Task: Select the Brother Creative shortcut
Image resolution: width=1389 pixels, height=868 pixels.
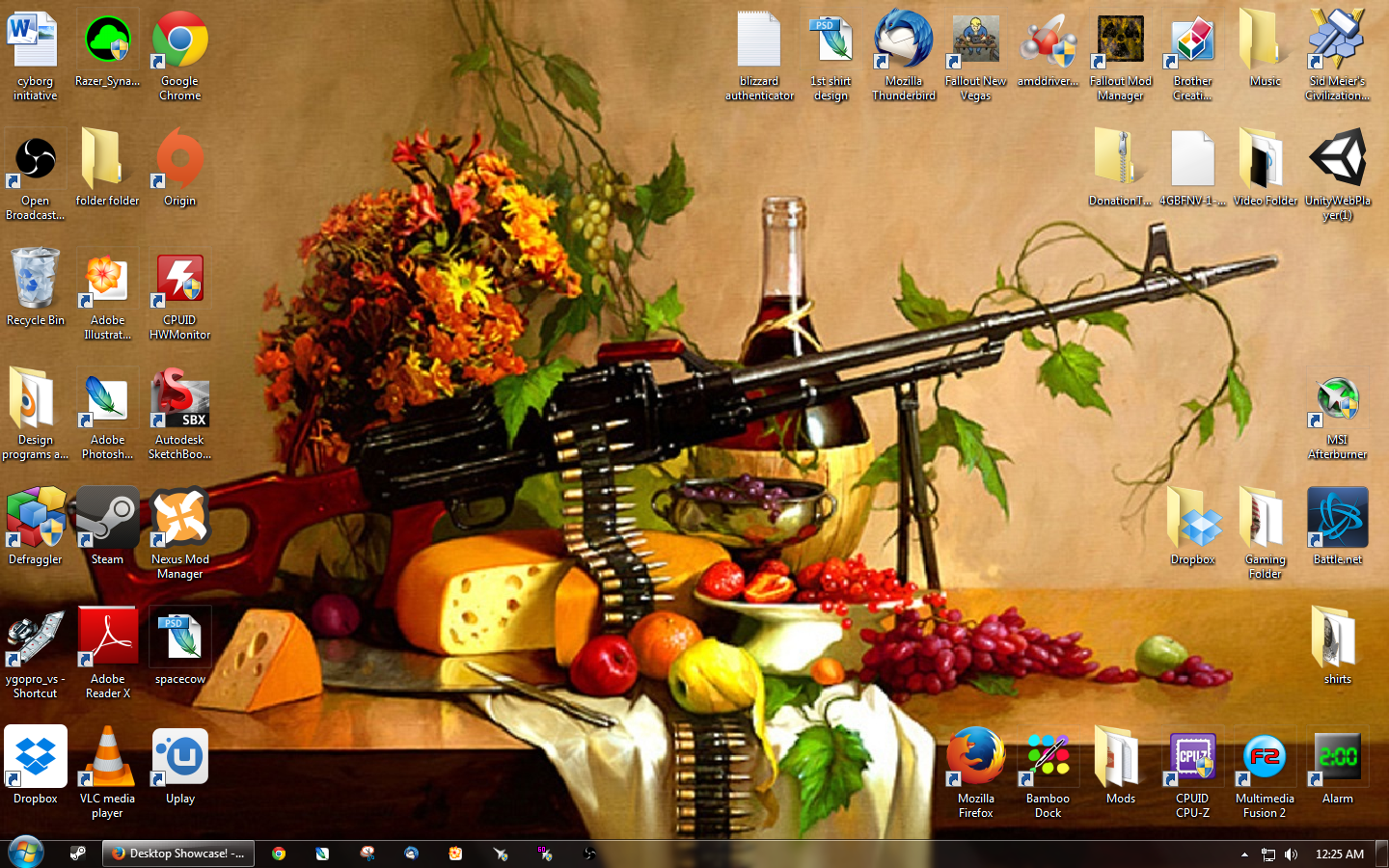Action: click(1193, 56)
